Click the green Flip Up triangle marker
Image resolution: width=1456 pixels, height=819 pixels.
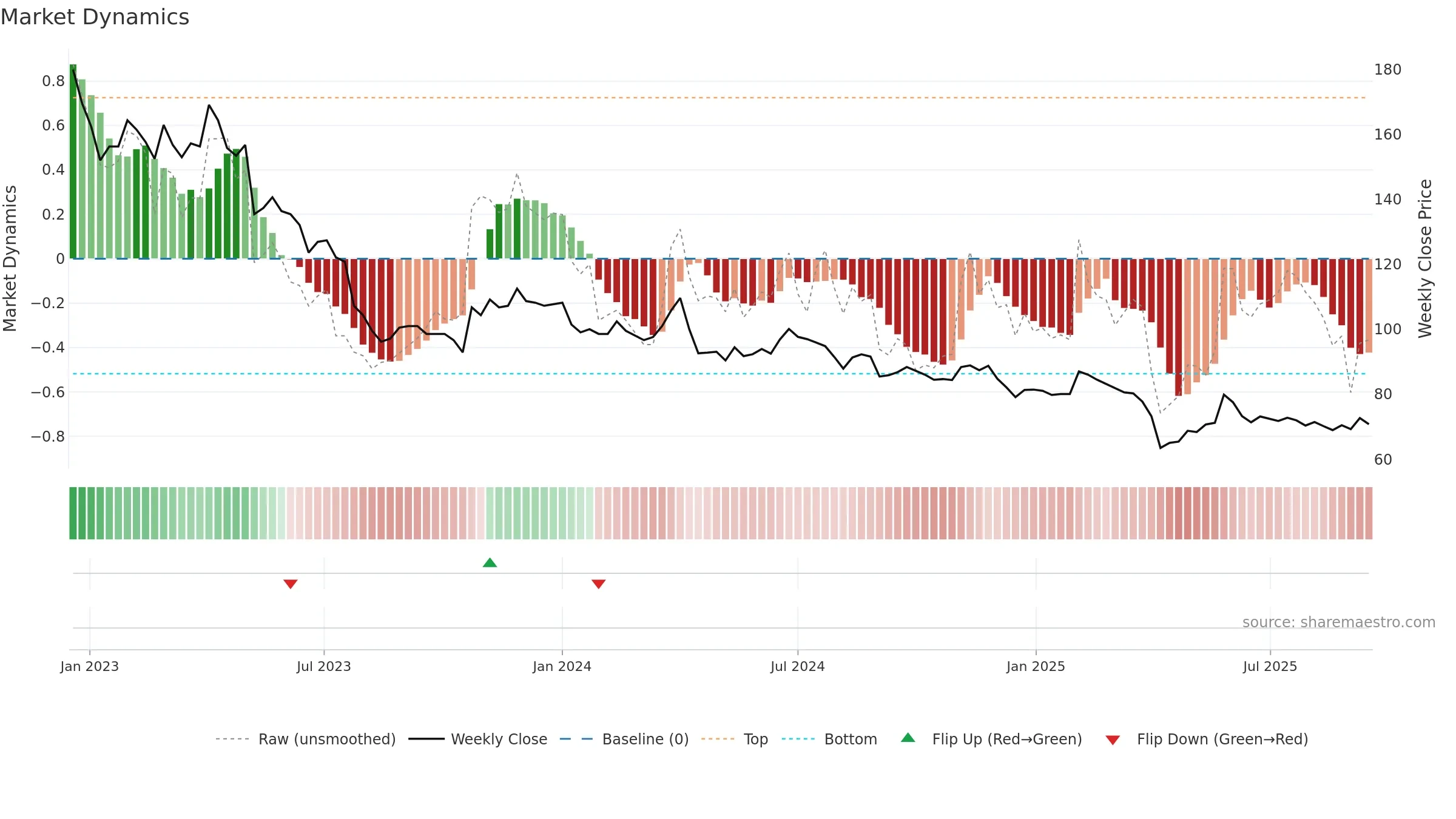click(x=490, y=562)
